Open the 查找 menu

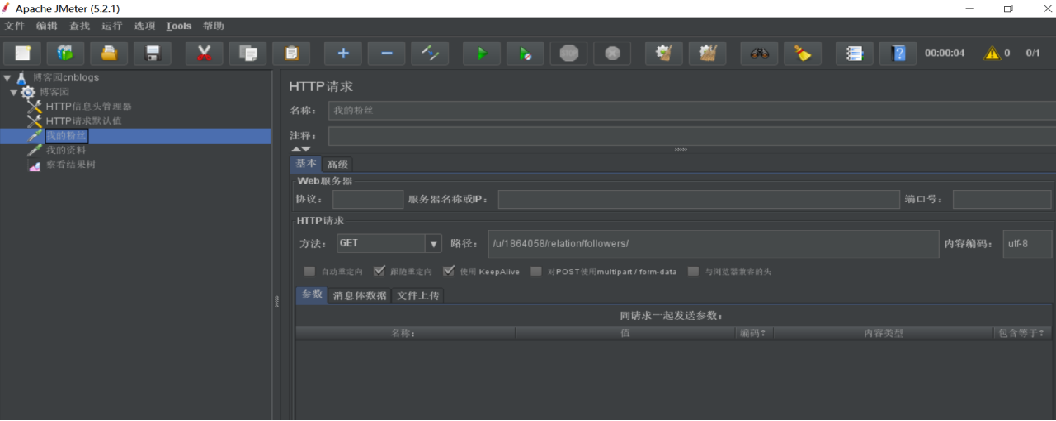(x=79, y=26)
